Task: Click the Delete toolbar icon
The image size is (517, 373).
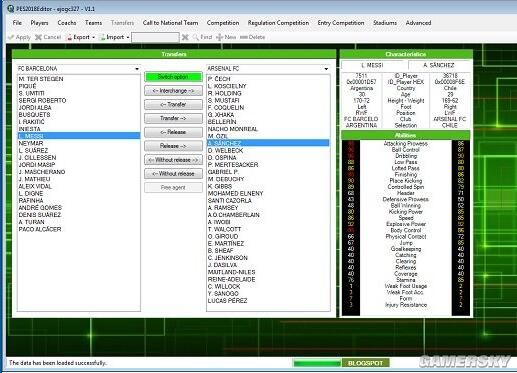Action: (x=244, y=37)
